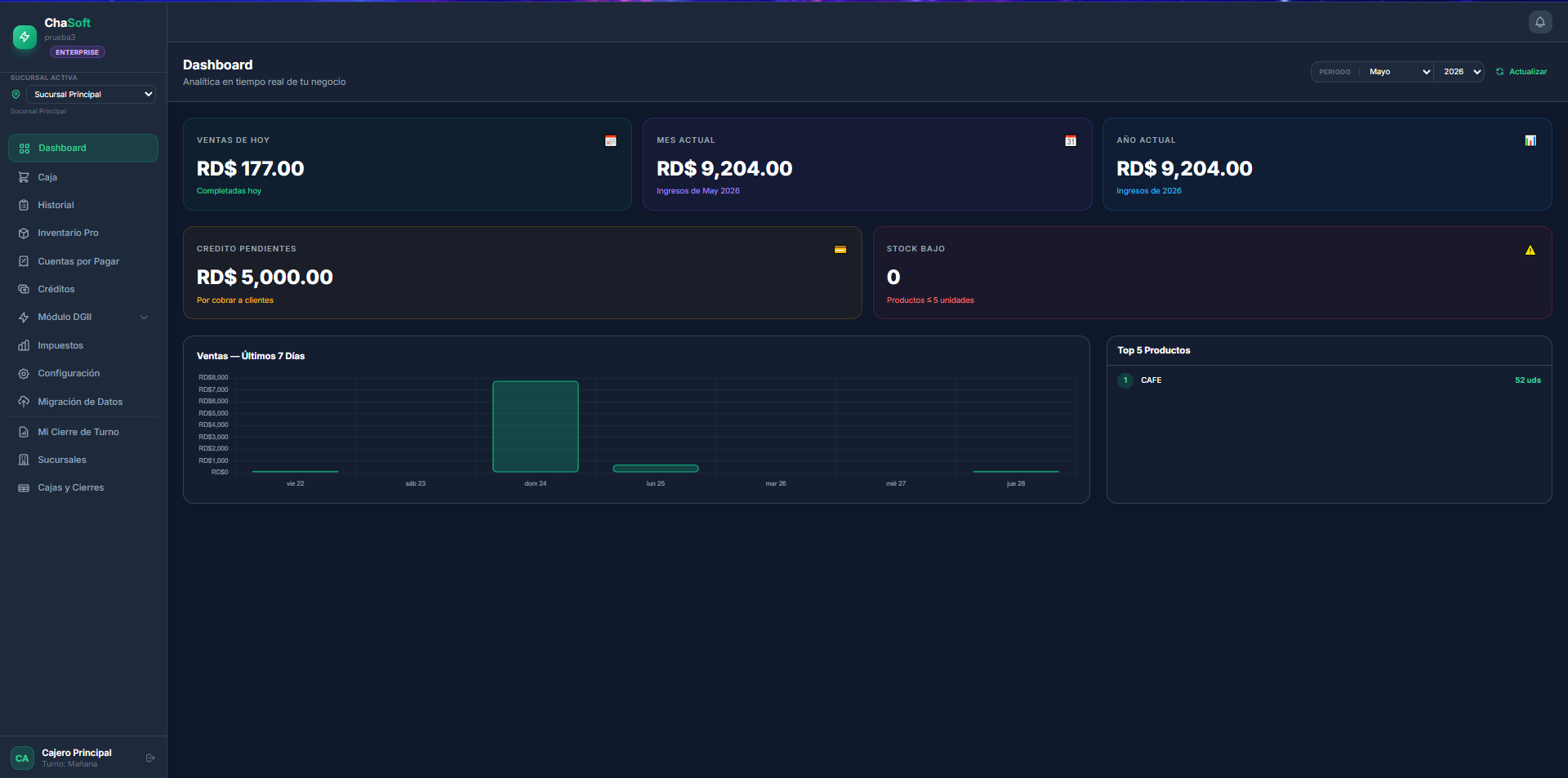The image size is (1568, 778).
Task: Click the CAFE product row
Action: pos(1330,380)
